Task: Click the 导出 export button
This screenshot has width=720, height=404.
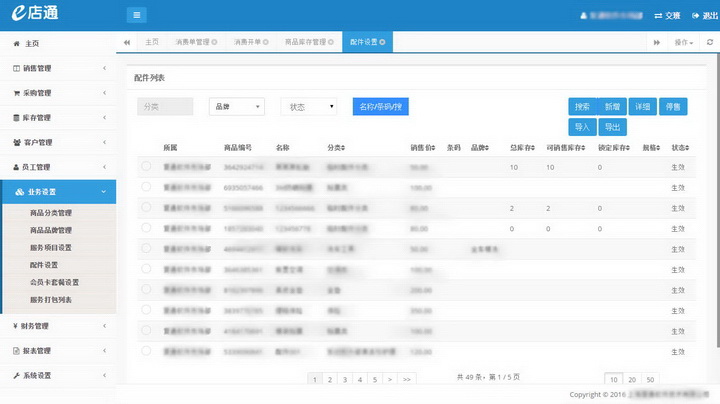Action: [613, 127]
